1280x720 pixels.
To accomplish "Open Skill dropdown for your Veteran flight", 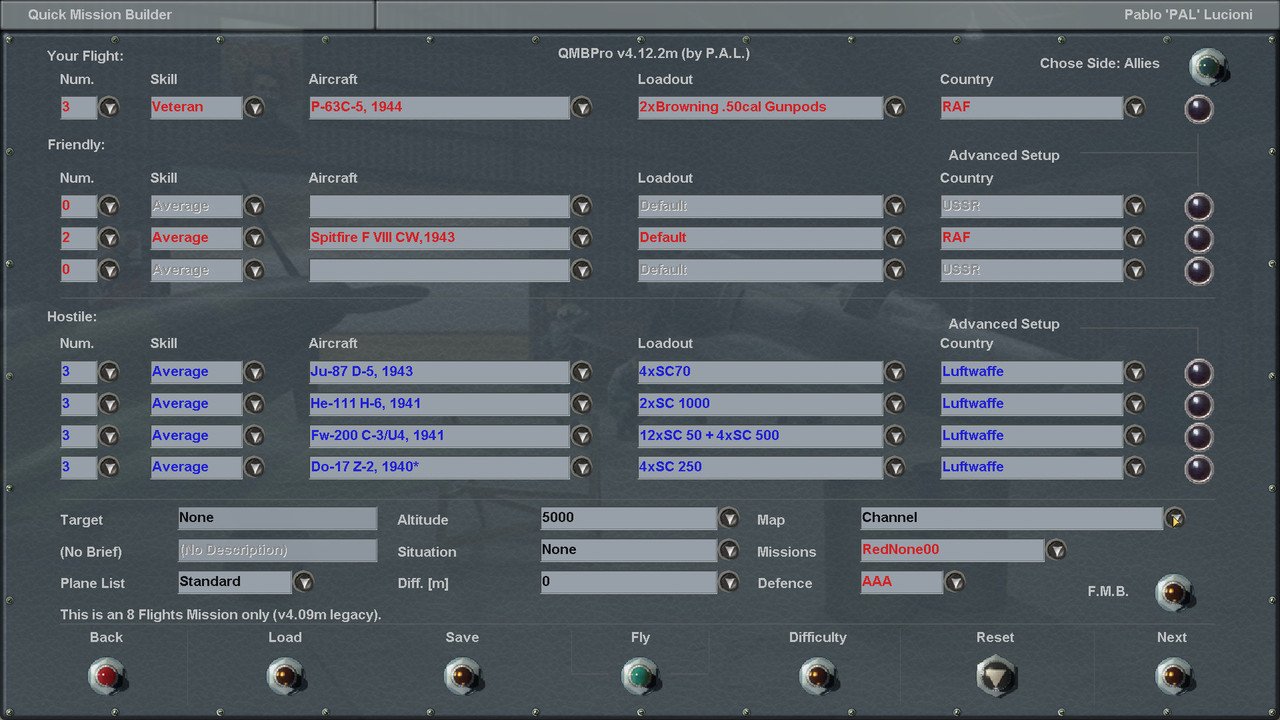I will point(254,108).
